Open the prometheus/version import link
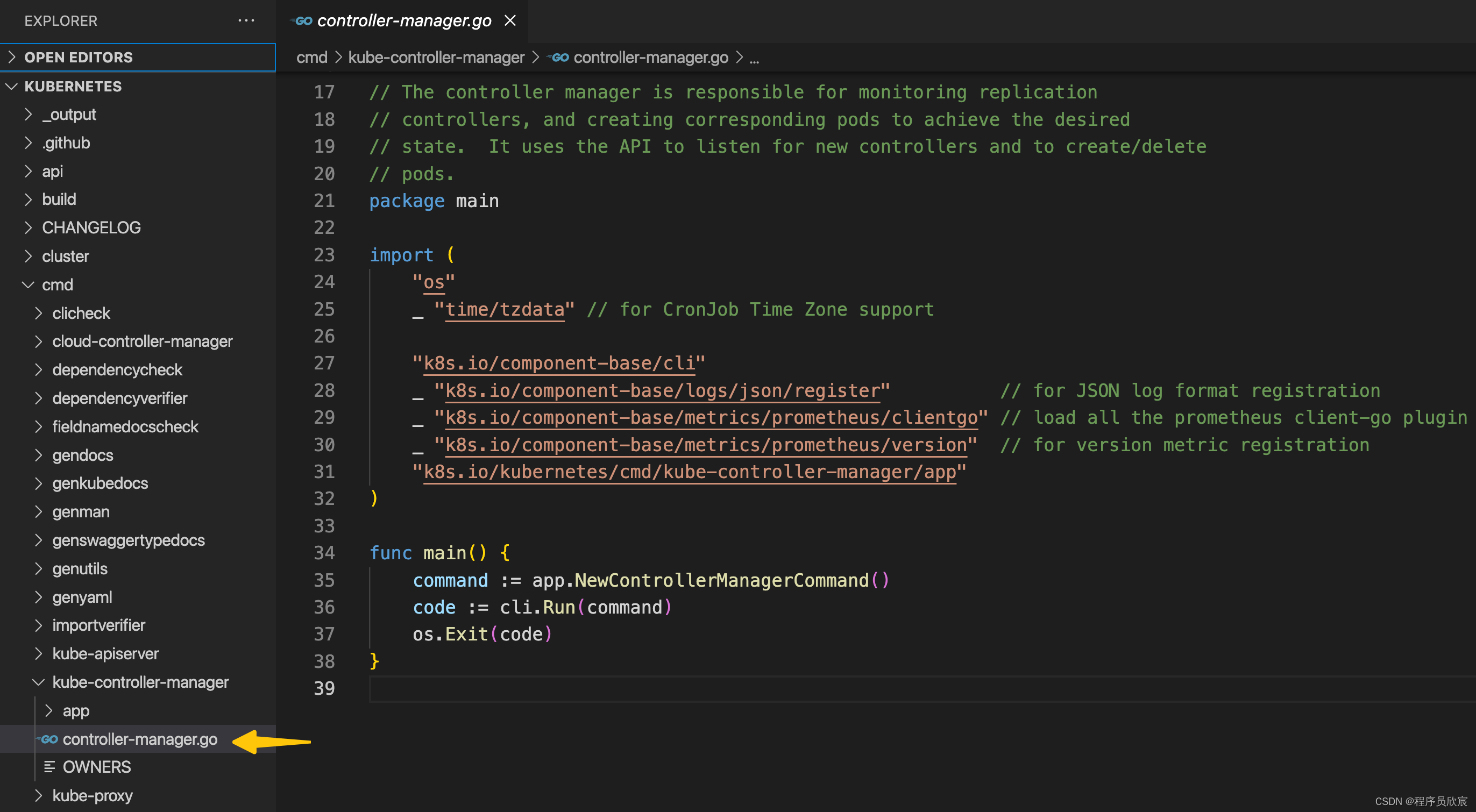 tap(706, 445)
